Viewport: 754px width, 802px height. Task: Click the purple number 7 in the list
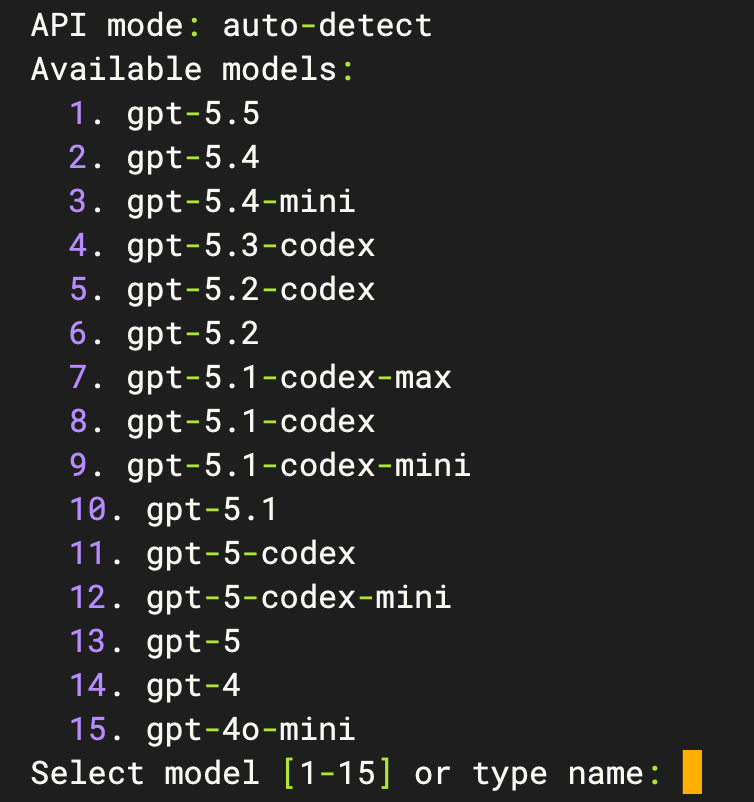pyautogui.click(x=78, y=377)
